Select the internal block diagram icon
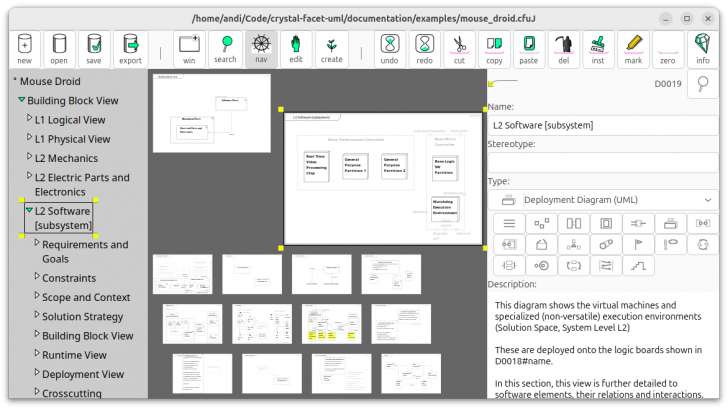Viewport: 728px width, 409px height. tap(606, 224)
